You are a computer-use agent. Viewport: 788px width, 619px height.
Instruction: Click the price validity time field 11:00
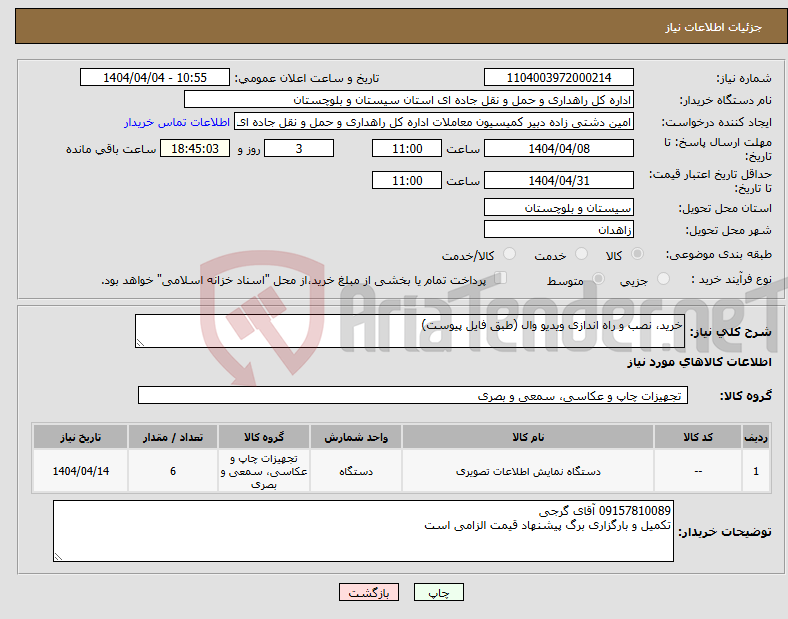pos(407,180)
